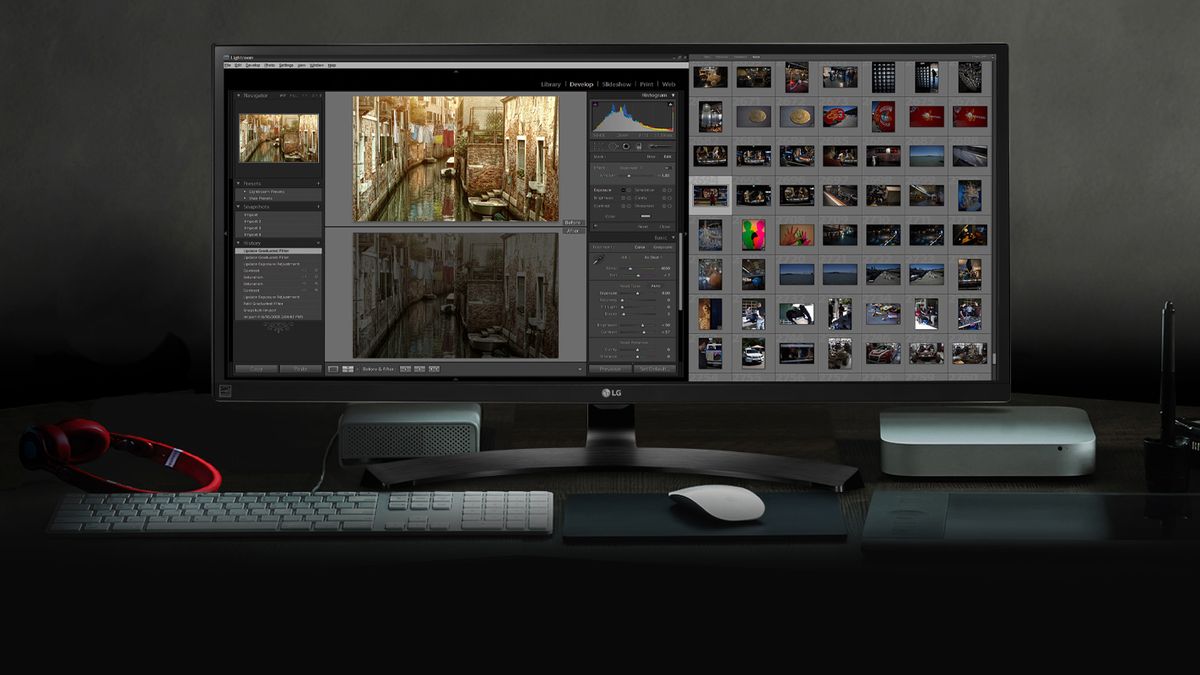
Task: Click the Set Default button
Action: [x=653, y=369]
